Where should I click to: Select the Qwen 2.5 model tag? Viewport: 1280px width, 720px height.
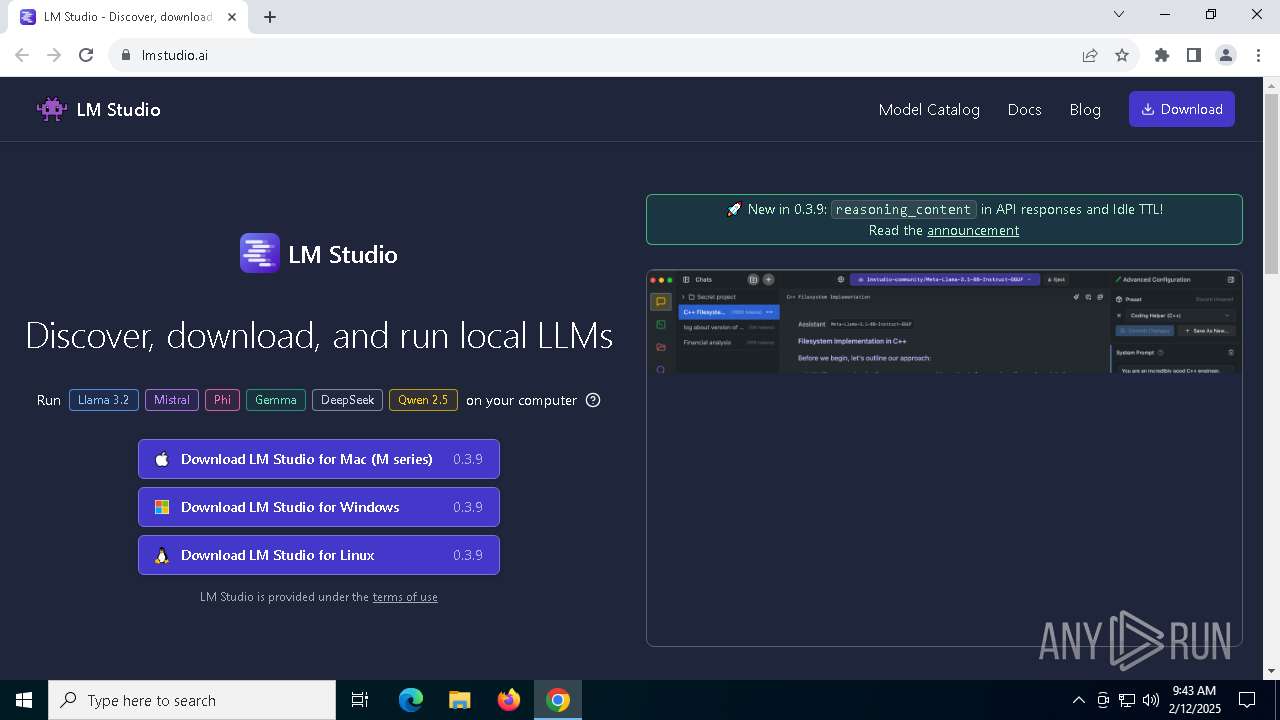click(x=423, y=400)
